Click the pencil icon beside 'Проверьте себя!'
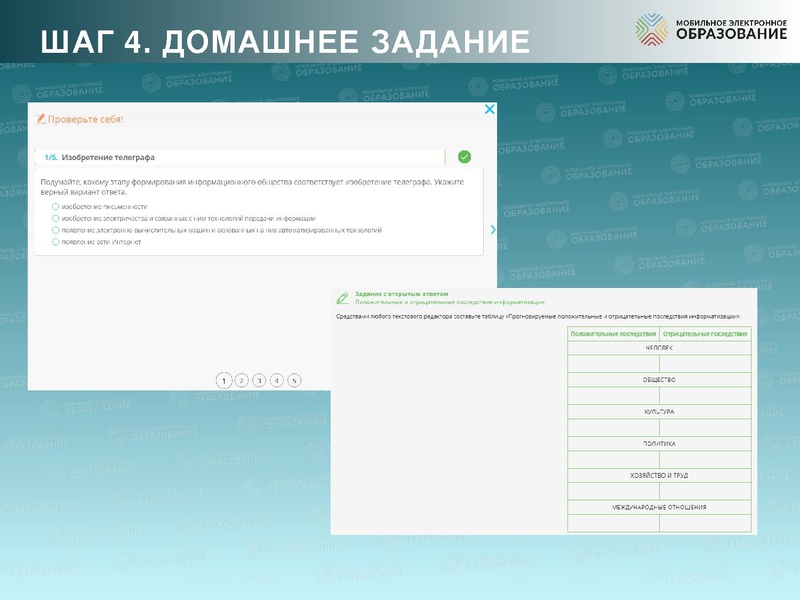 point(41,119)
